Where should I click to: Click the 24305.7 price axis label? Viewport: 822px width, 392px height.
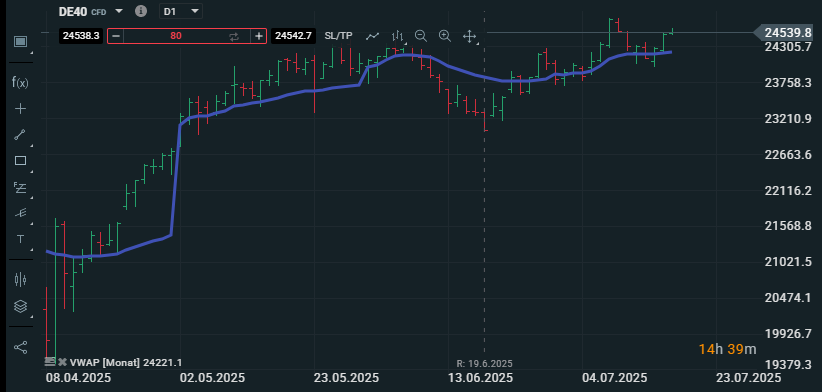(x=788, y=47)
